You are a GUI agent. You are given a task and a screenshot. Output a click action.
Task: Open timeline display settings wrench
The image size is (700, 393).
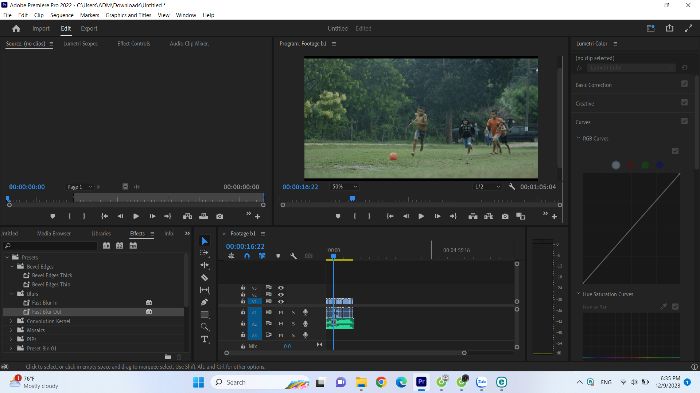click(293, 256)
